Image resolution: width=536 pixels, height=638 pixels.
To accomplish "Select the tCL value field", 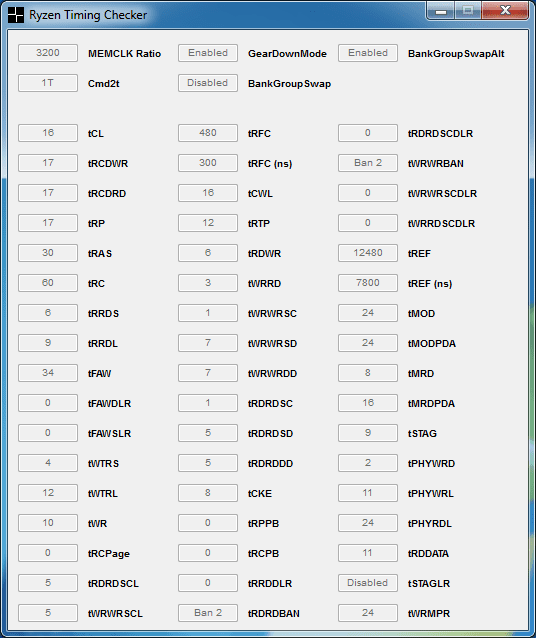I will 48,133.
